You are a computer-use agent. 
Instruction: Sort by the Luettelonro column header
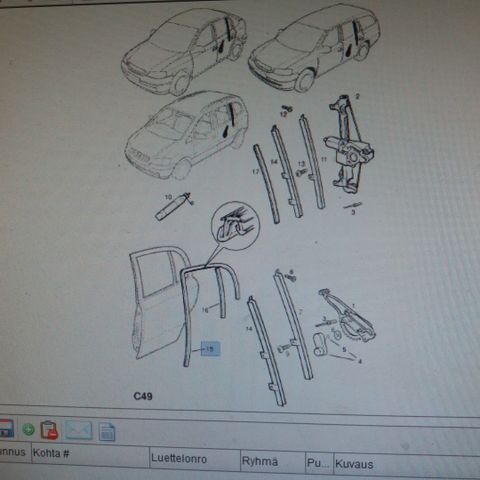(195, 459)
